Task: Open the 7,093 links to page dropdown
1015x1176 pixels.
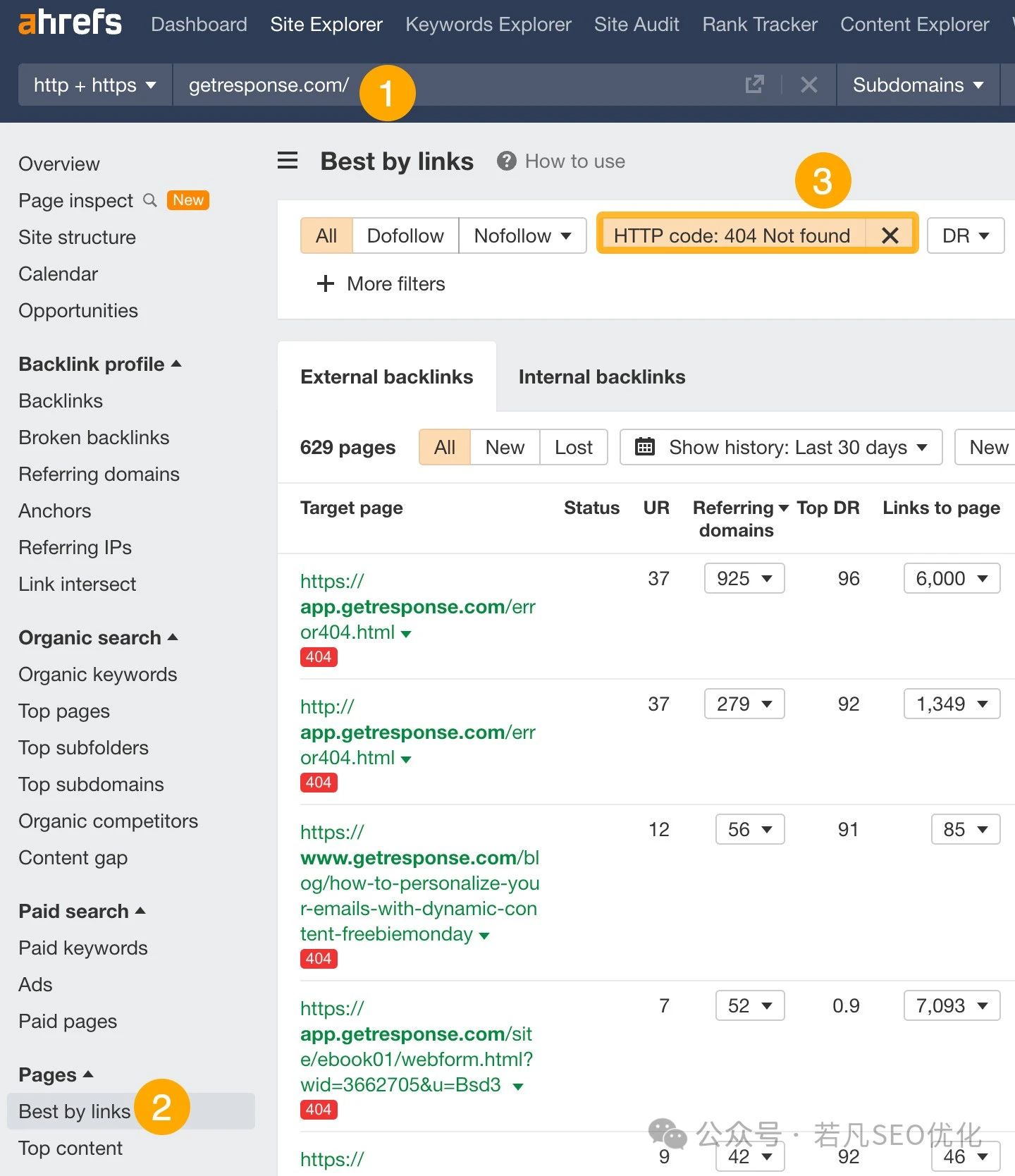Action: point(952,1005)
